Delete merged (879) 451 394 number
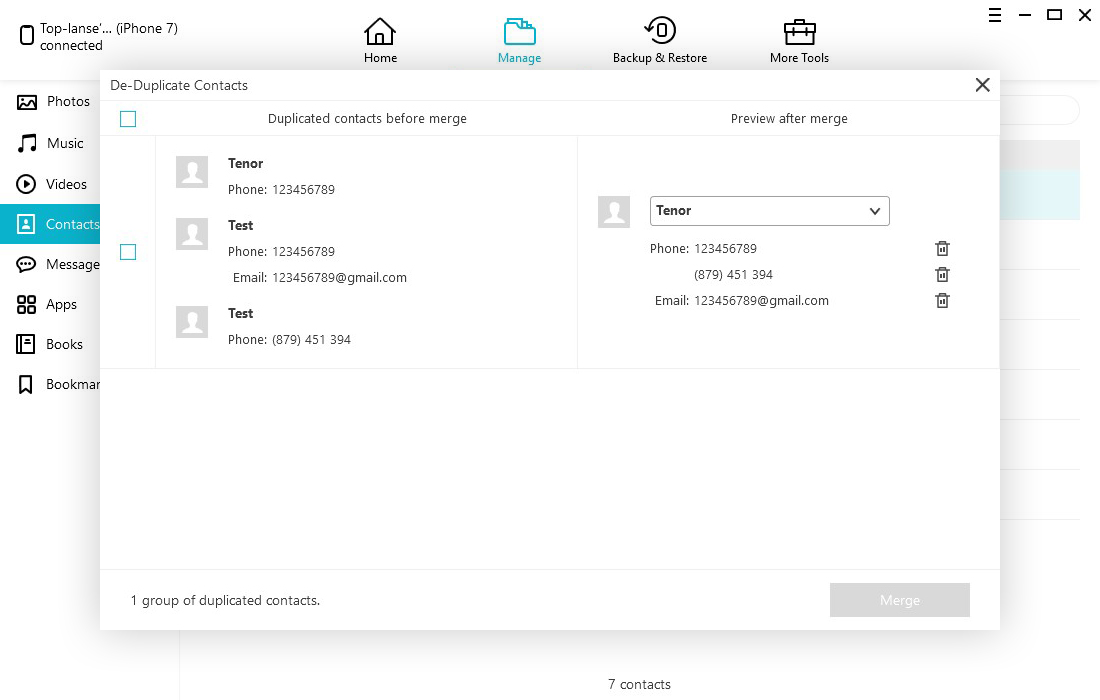The width and height of the screenshot is (1100, 700). coord(942,274)
